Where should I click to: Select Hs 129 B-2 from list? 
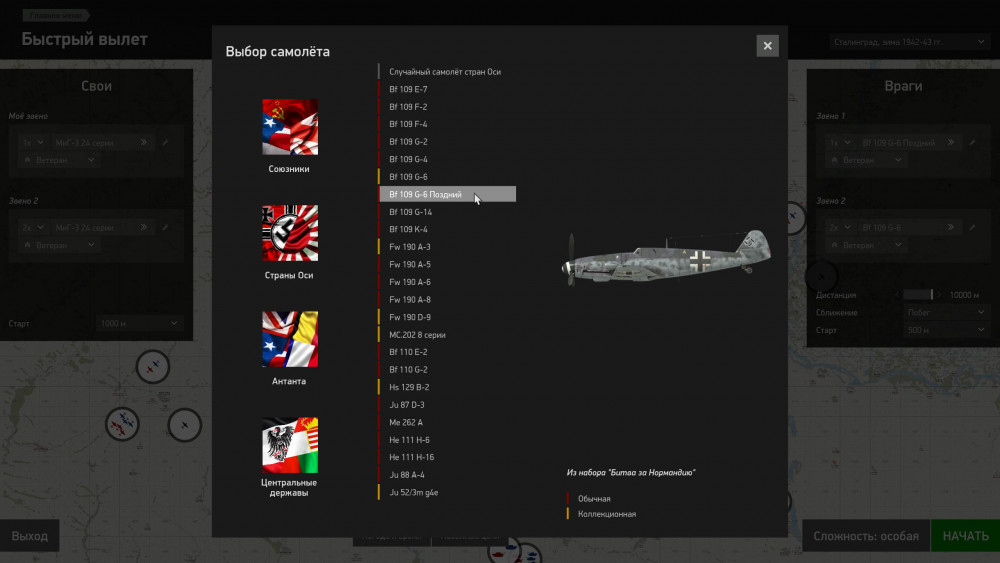447,387
